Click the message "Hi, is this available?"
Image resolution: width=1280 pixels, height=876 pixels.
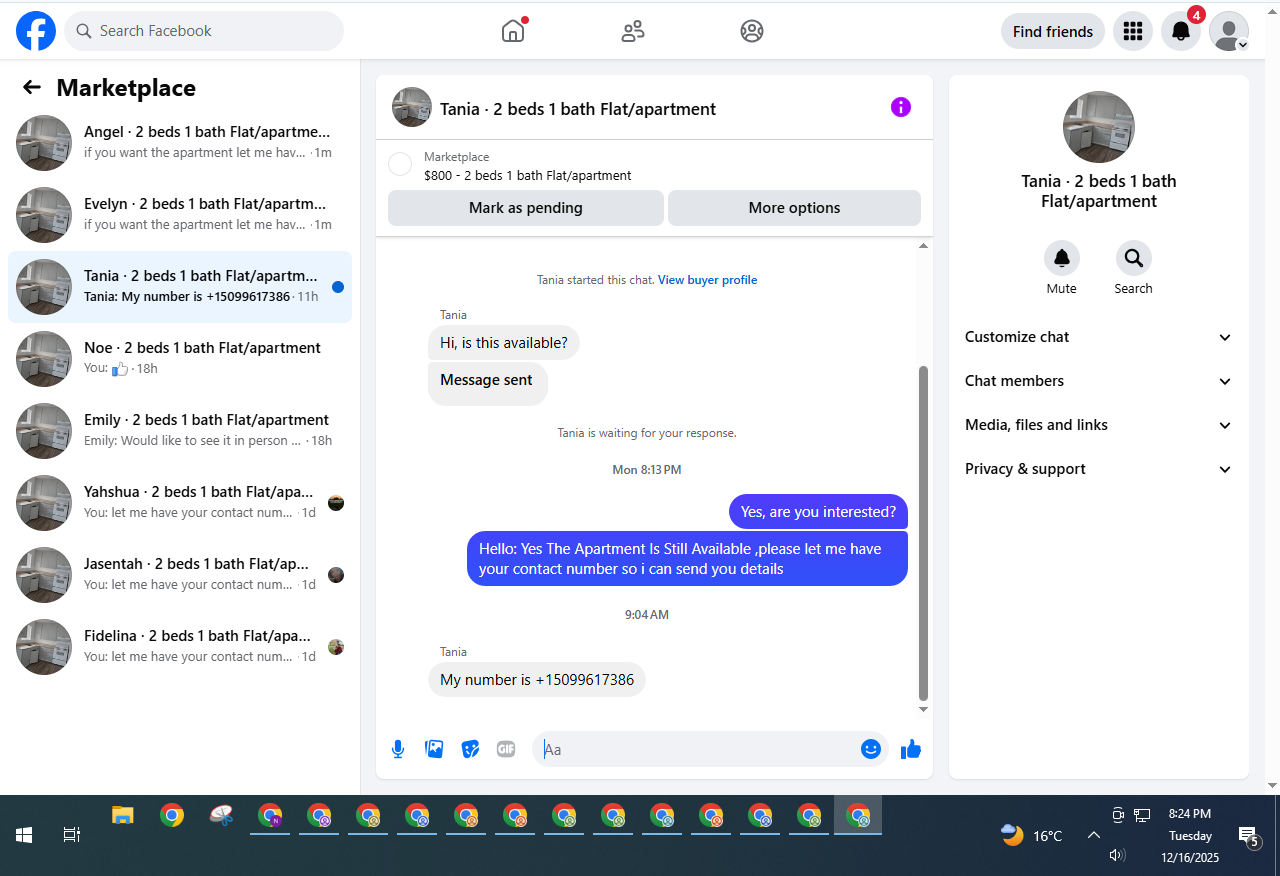pos(504,343)
